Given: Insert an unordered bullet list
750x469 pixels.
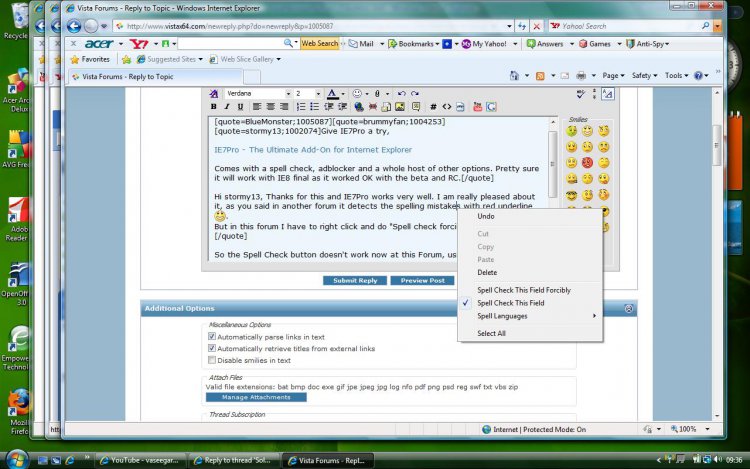Looking at the screenshot, I should (x=314, y=107).
